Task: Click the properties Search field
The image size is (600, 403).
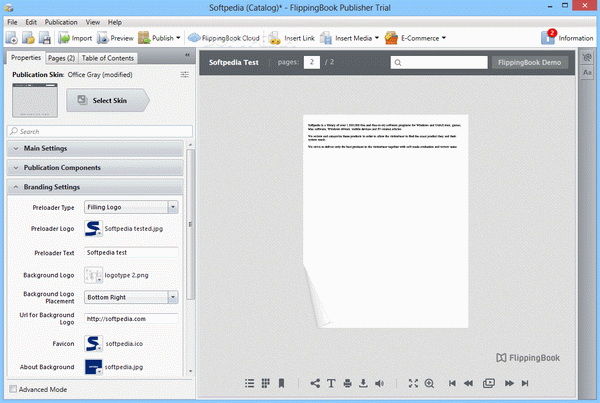Action: 99,131
